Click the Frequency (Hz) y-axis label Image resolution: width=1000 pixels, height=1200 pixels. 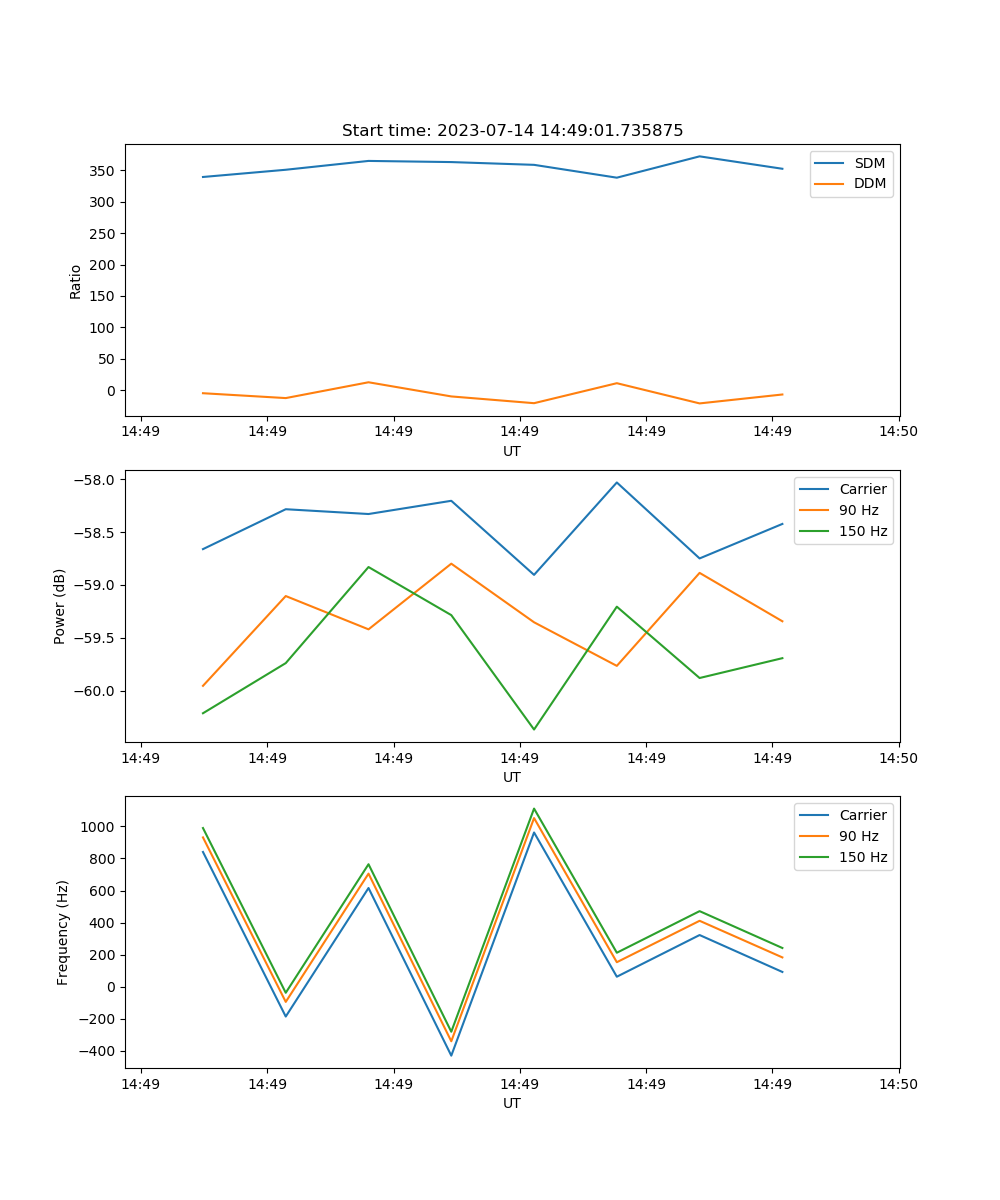coord(63,932)
